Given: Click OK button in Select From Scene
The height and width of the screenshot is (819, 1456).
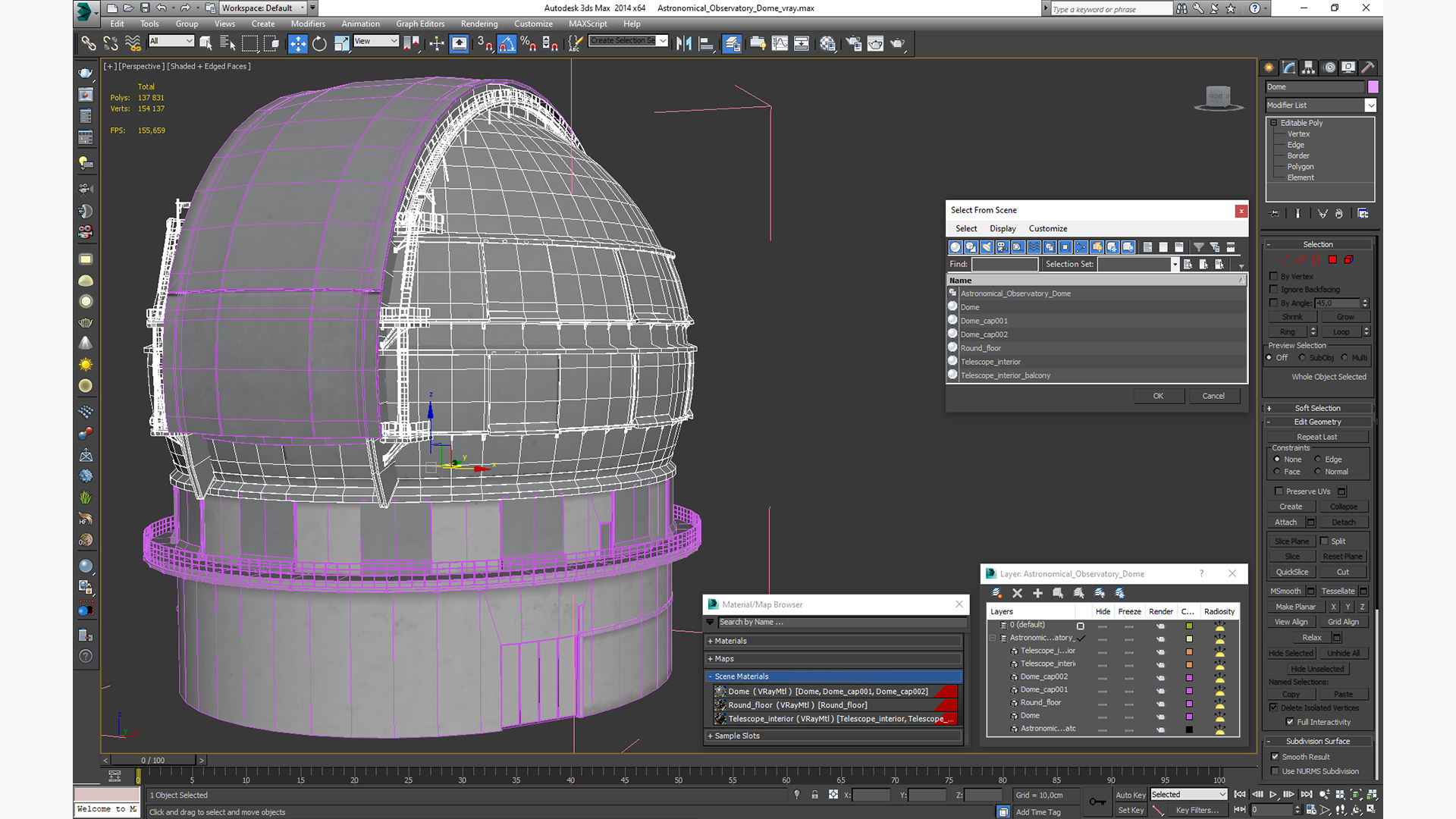Looking at the screenshot, I should point(1158,396).
